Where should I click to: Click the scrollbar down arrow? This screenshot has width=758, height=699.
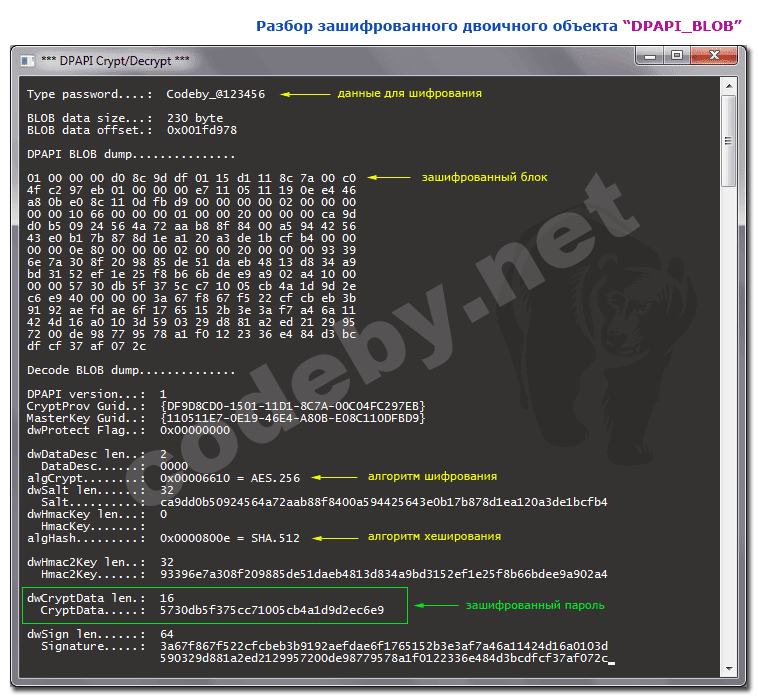729,669
